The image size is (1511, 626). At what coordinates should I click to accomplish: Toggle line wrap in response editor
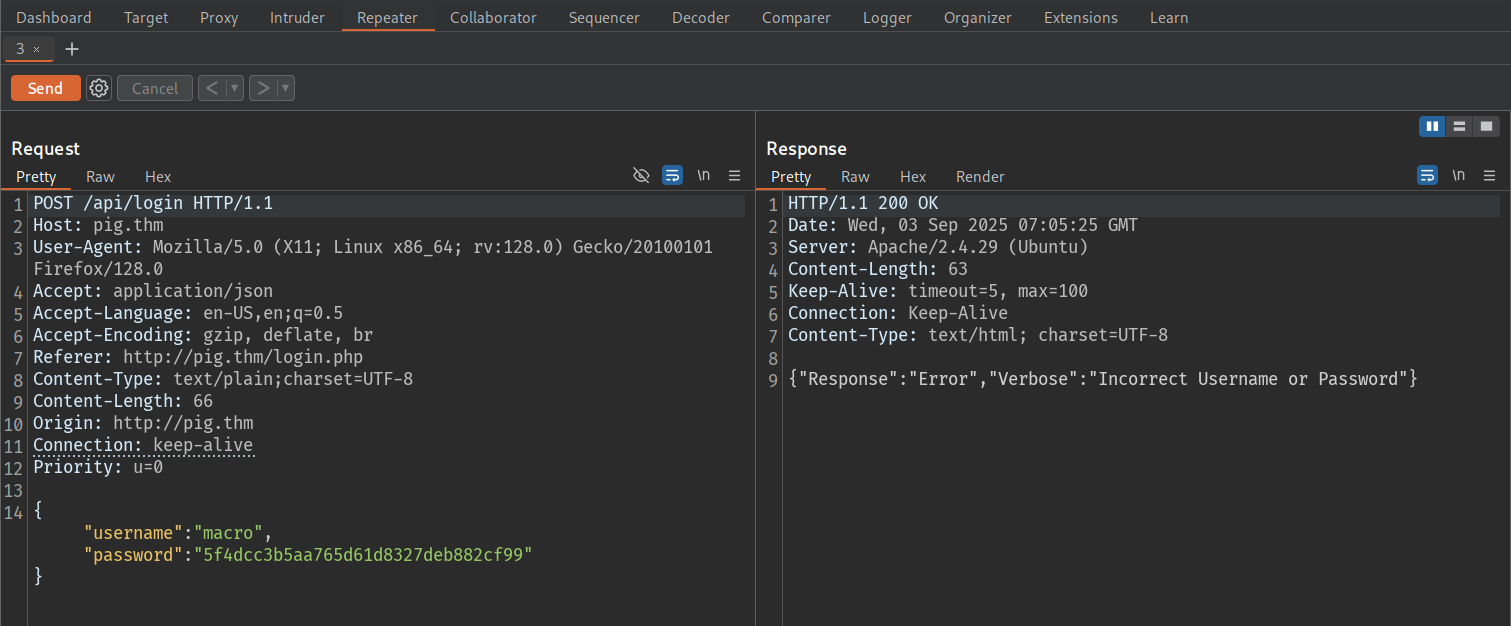pos(1427,175)
